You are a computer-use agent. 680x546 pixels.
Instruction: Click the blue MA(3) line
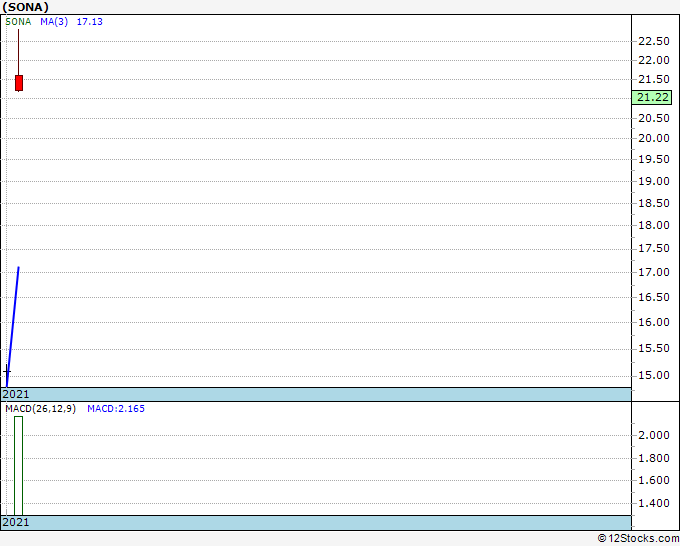pyautogui.click(x=13, y=326)
